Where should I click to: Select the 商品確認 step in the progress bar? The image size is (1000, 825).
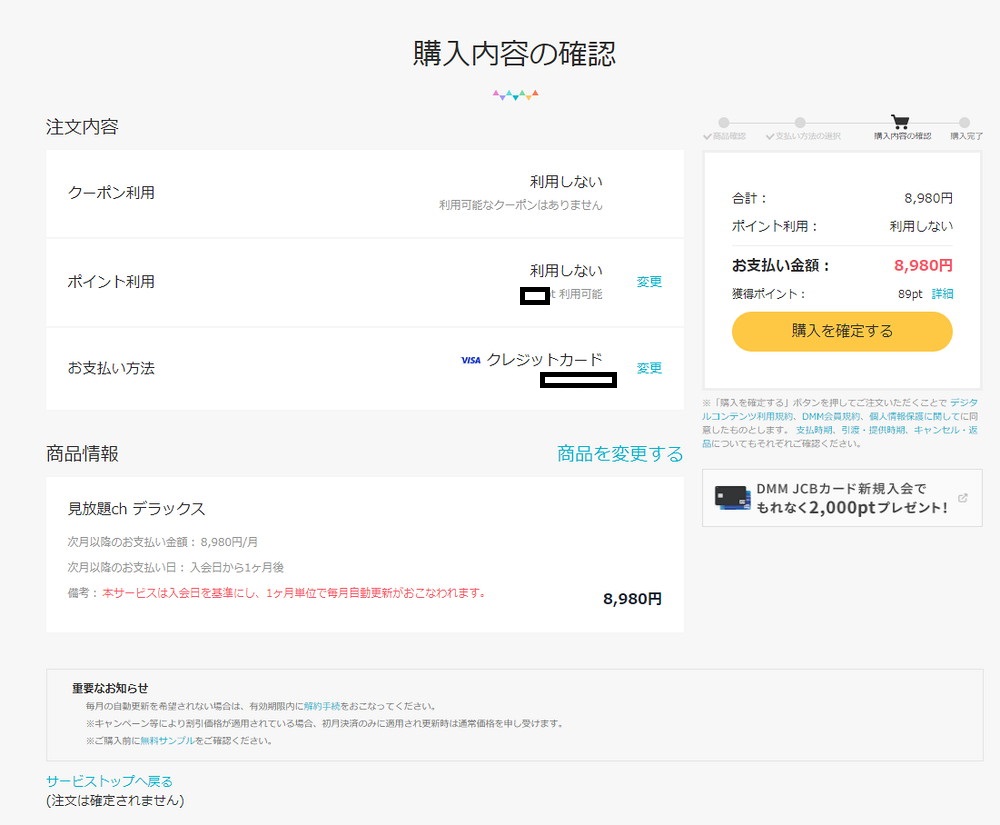tap(724, 121)
